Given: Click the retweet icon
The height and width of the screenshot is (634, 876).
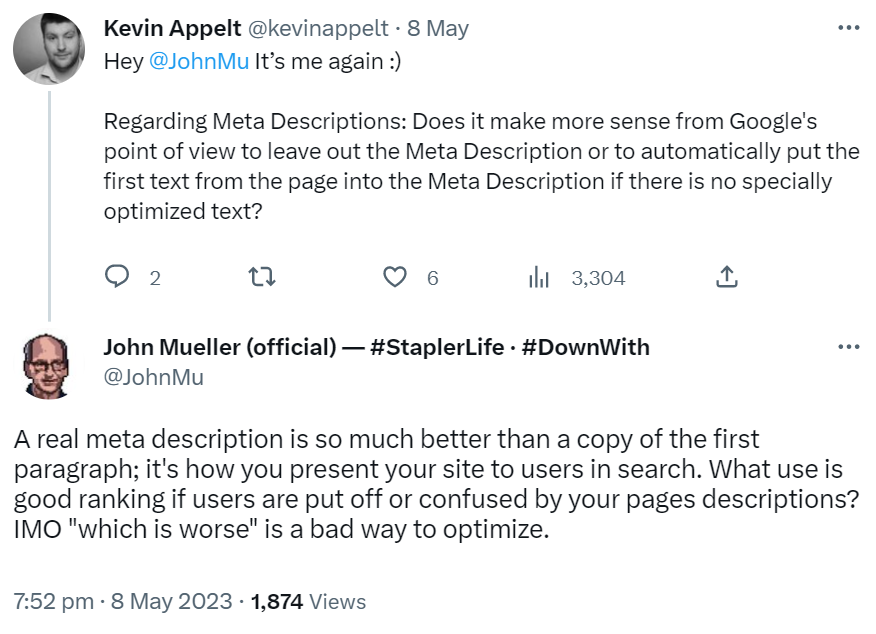Looking at the screenshot, I should [262, 278].
